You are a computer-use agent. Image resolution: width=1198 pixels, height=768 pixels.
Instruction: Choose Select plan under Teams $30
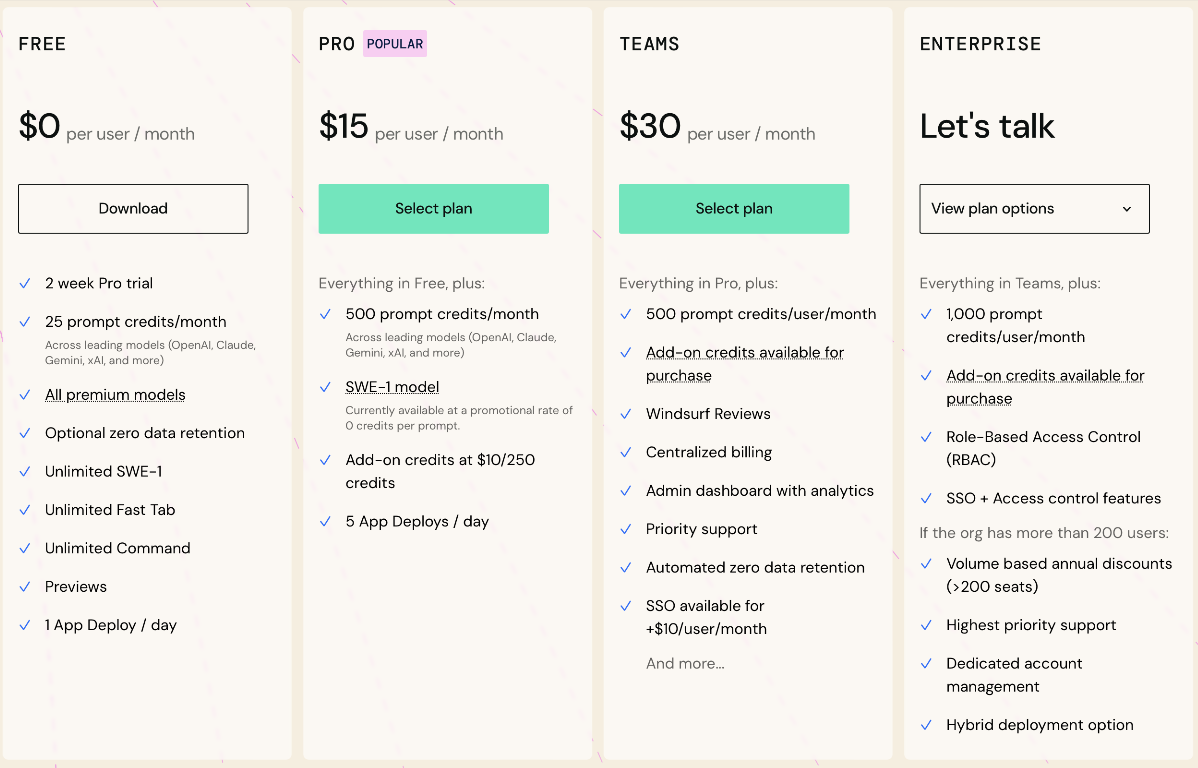pyautogui.click(x=733, y=209)
